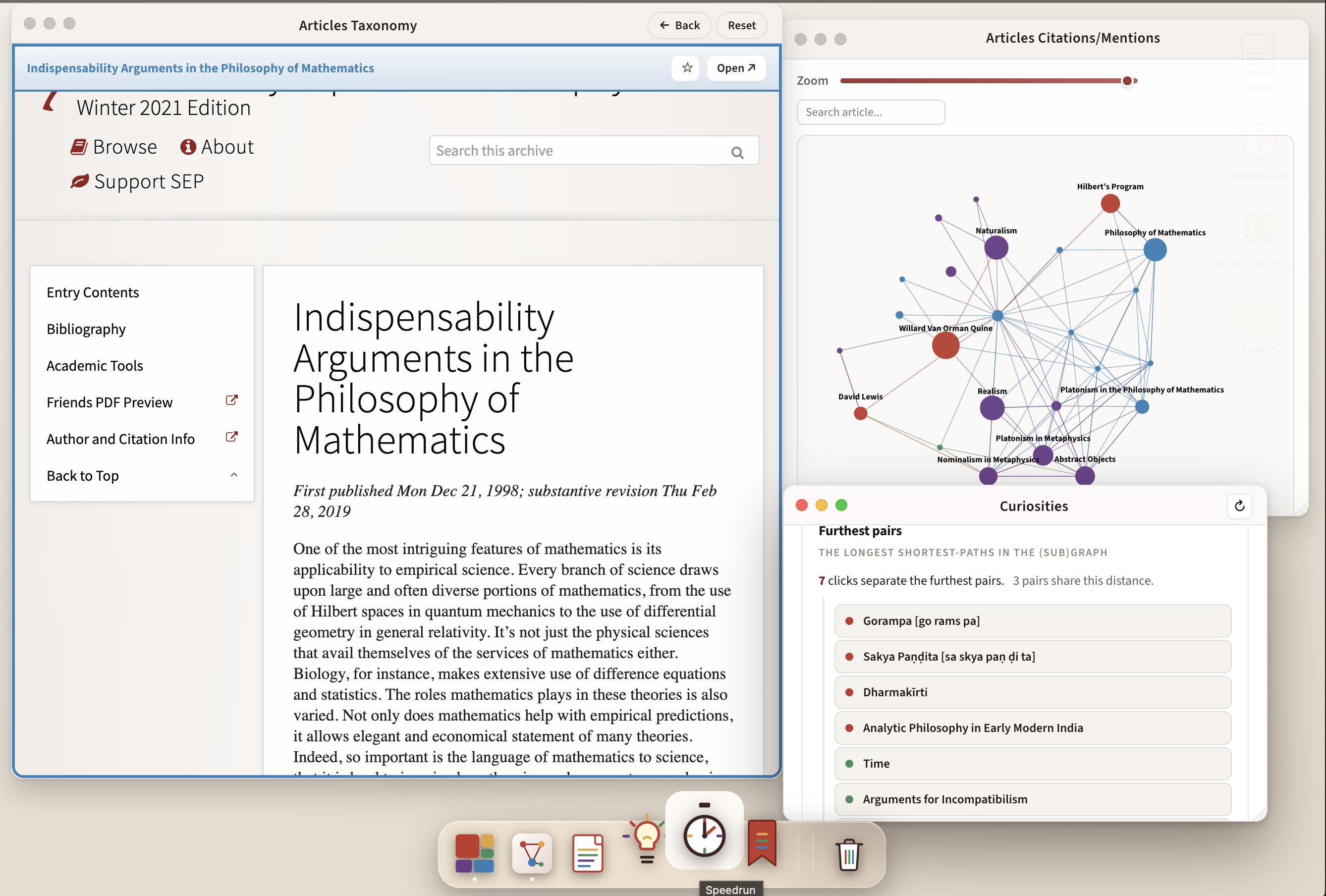The width and height of the screenshot is (1326, 896).
Task: Open the red bookmark dock icon
Action: (x=762, y=842)
